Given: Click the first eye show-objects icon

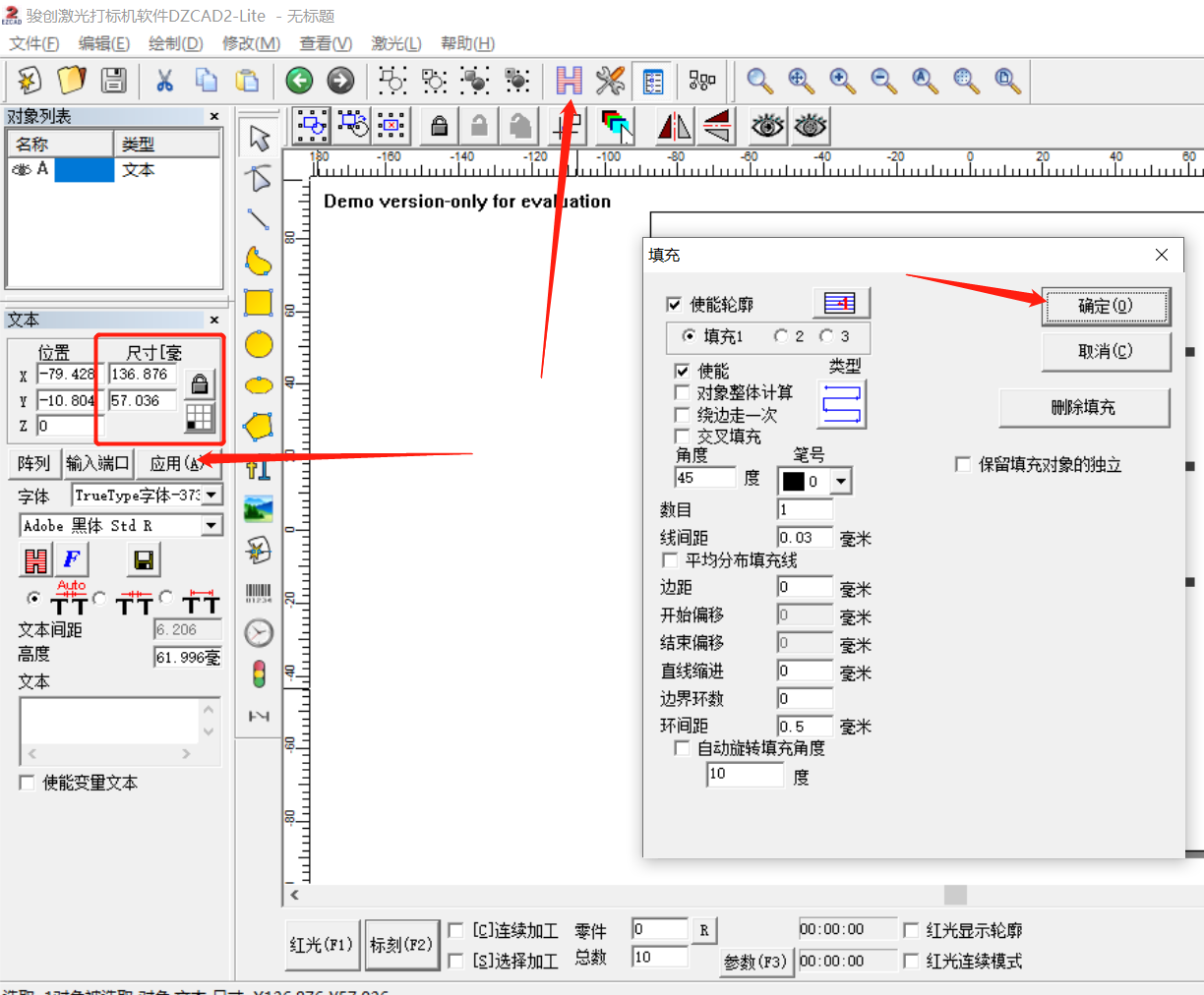Looking at the screenshot, I should click(x=768, y=126).
